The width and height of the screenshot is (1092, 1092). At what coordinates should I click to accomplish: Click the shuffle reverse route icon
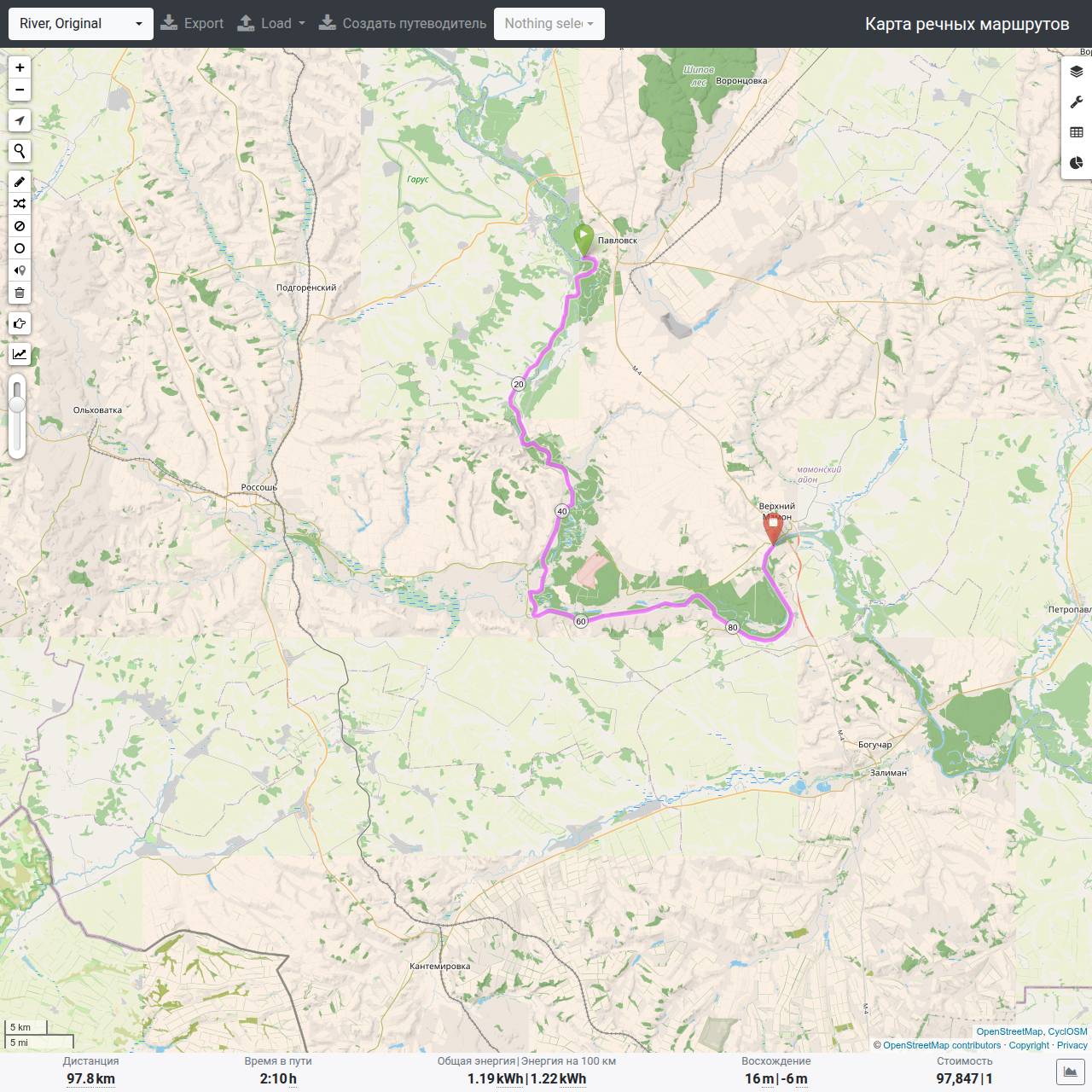(x=20, y=204)
